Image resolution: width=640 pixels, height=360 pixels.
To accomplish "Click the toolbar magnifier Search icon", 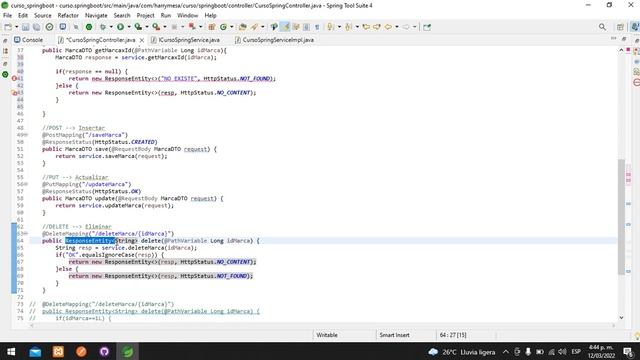I will point(602,27).
